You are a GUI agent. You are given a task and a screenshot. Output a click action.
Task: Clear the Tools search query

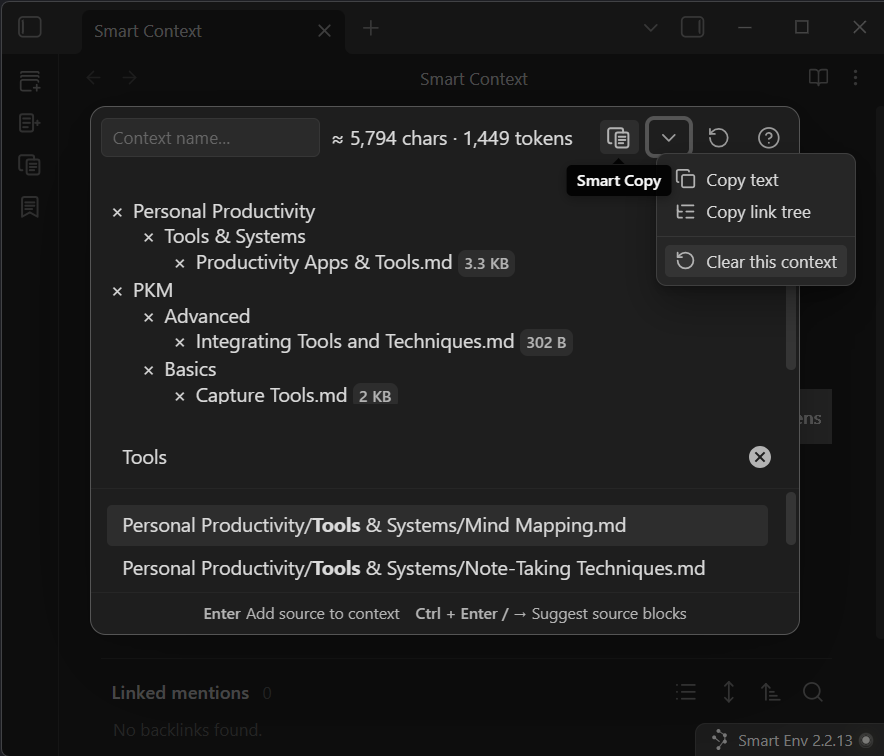tap(760, 457)
